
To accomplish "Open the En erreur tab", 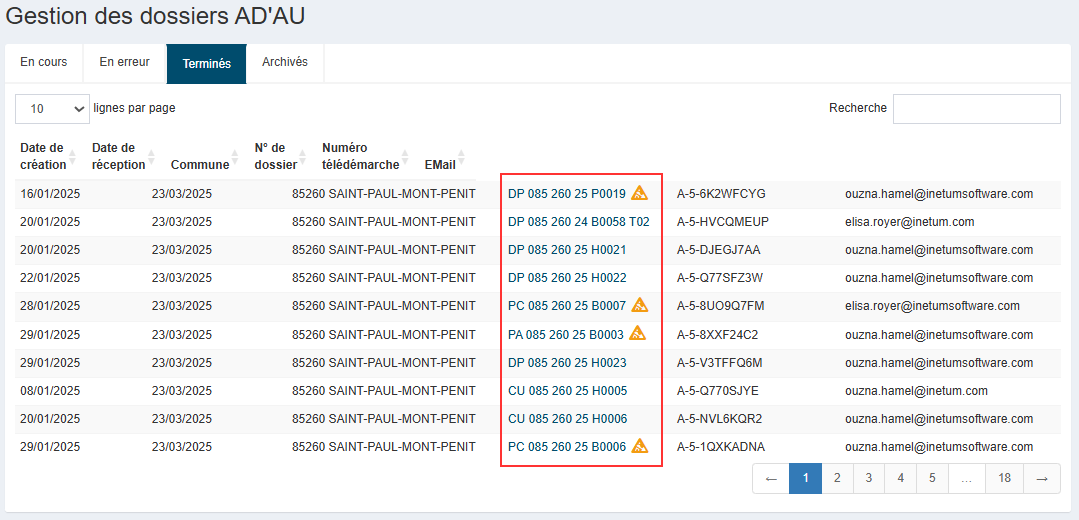I will coord(124,62).
